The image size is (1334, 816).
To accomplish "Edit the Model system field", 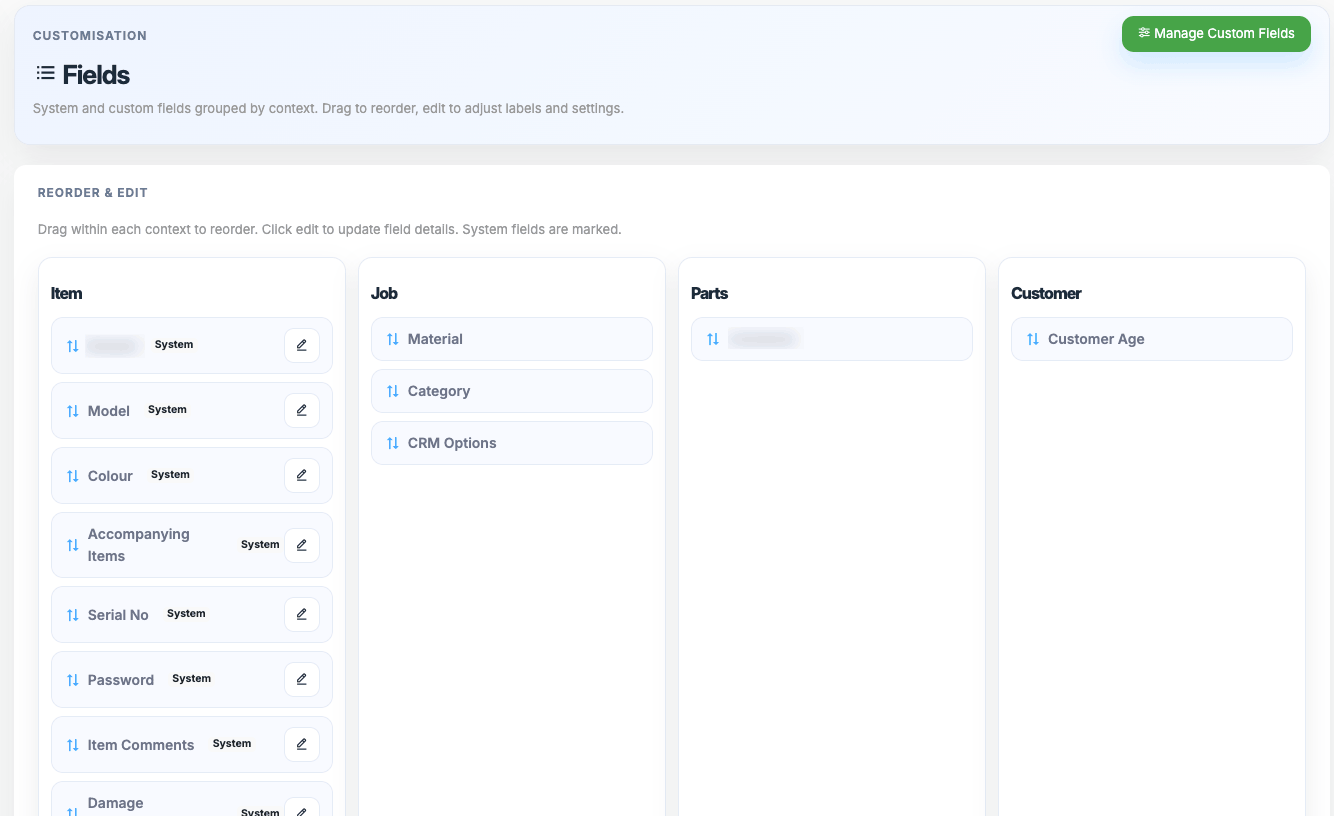I will 302,410.
